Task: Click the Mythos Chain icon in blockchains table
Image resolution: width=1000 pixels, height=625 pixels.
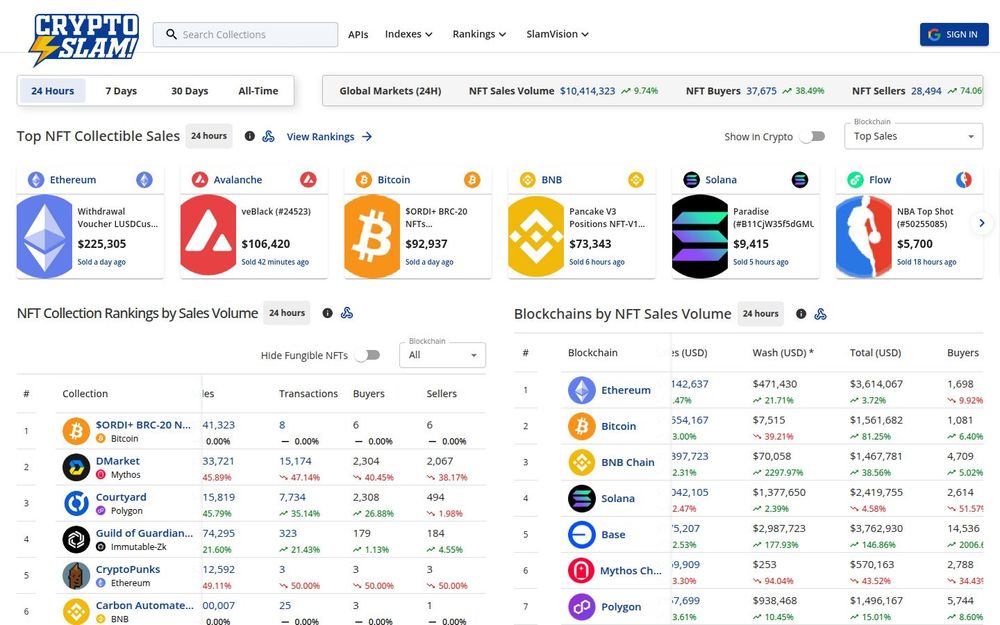Action: click(582, 571)
